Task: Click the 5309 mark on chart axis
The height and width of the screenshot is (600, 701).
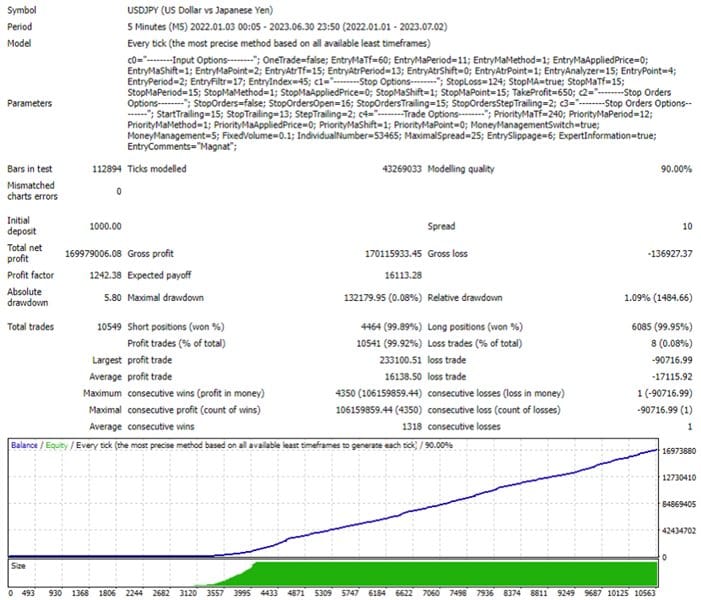Action: coord(323,593)
